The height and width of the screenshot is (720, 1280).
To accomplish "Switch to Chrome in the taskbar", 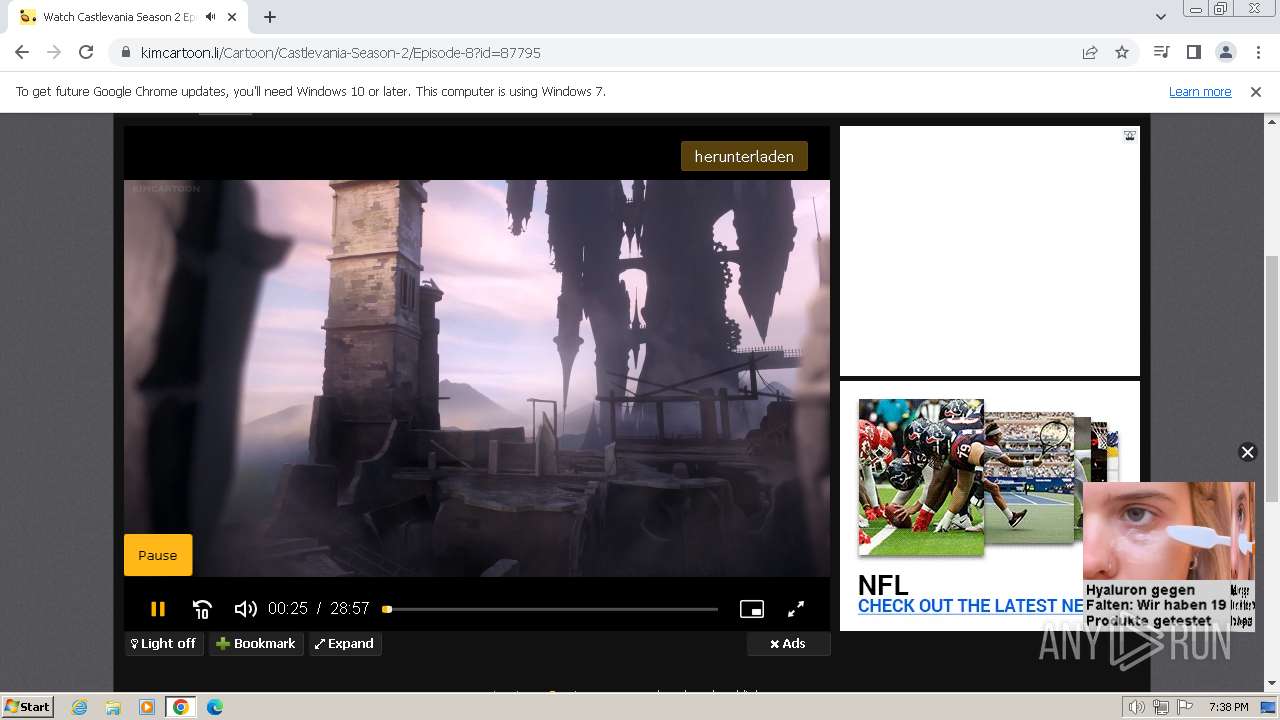I will click(x=181, y=707).
